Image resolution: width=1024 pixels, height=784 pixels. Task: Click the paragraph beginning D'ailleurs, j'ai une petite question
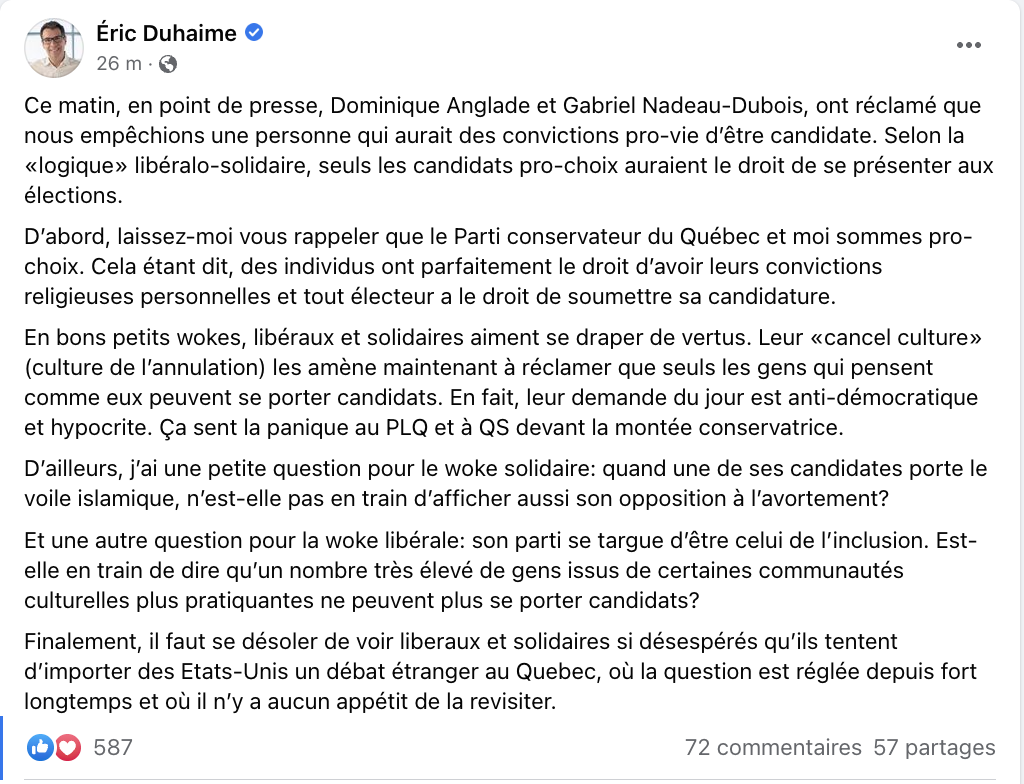coord(506,483)
